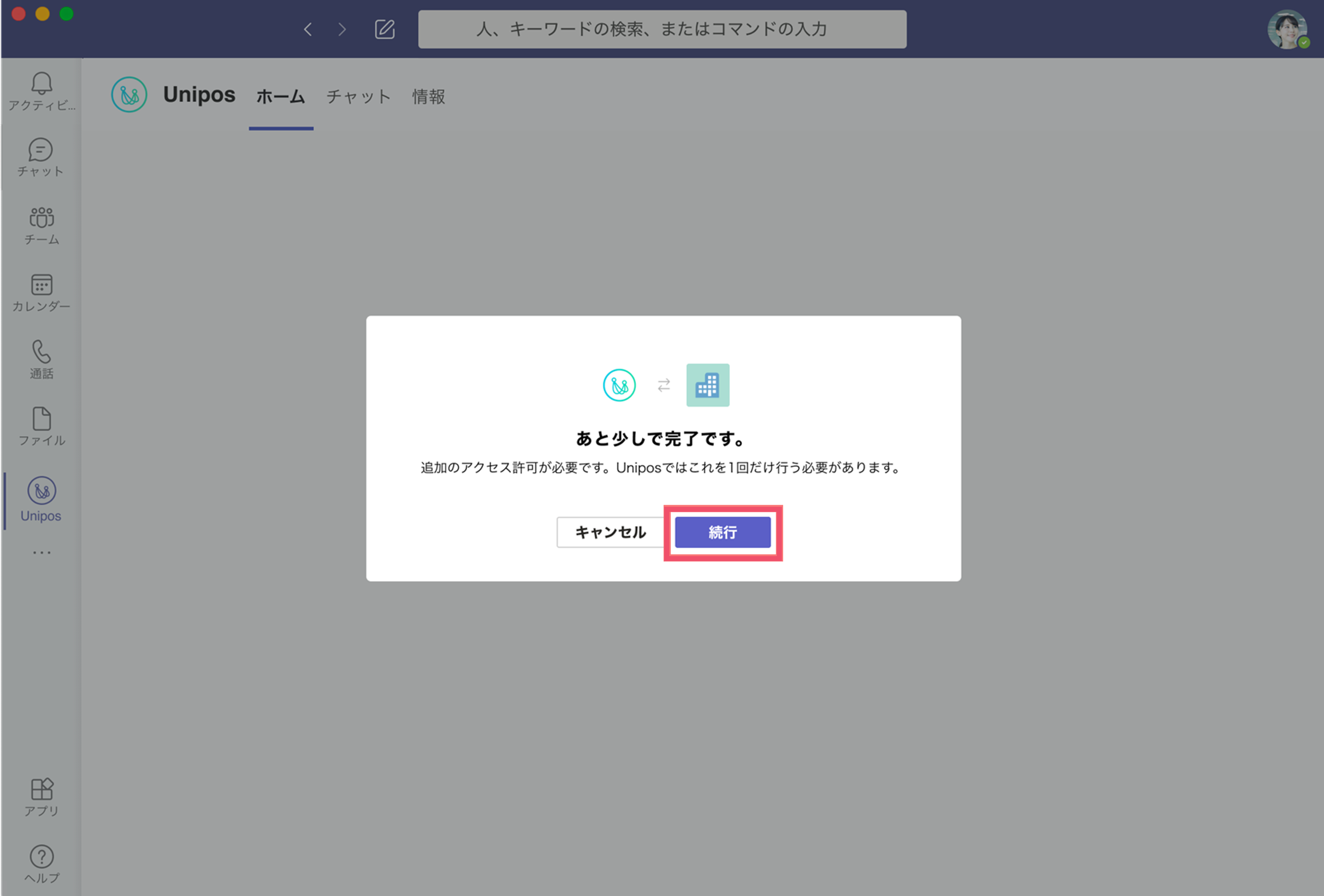Click the search and command input box
Image resolution: width=1324 pixels, height=896 pixels.
pos(662,29)
